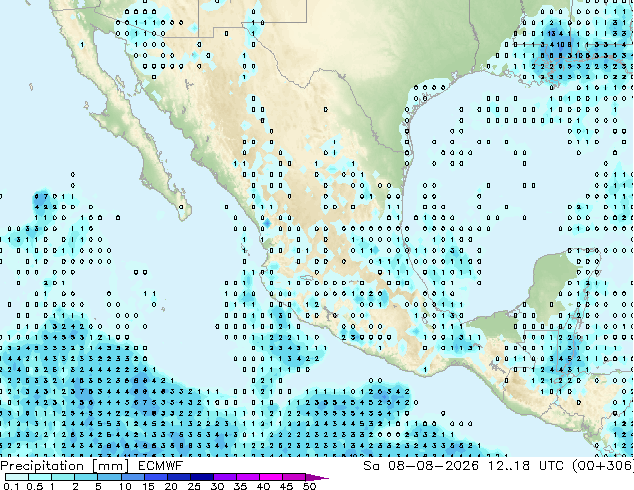This screenshot has width=634, height=490.
Task: Select the 20–25 mm legend color swatch
Action: pos(179,477)
